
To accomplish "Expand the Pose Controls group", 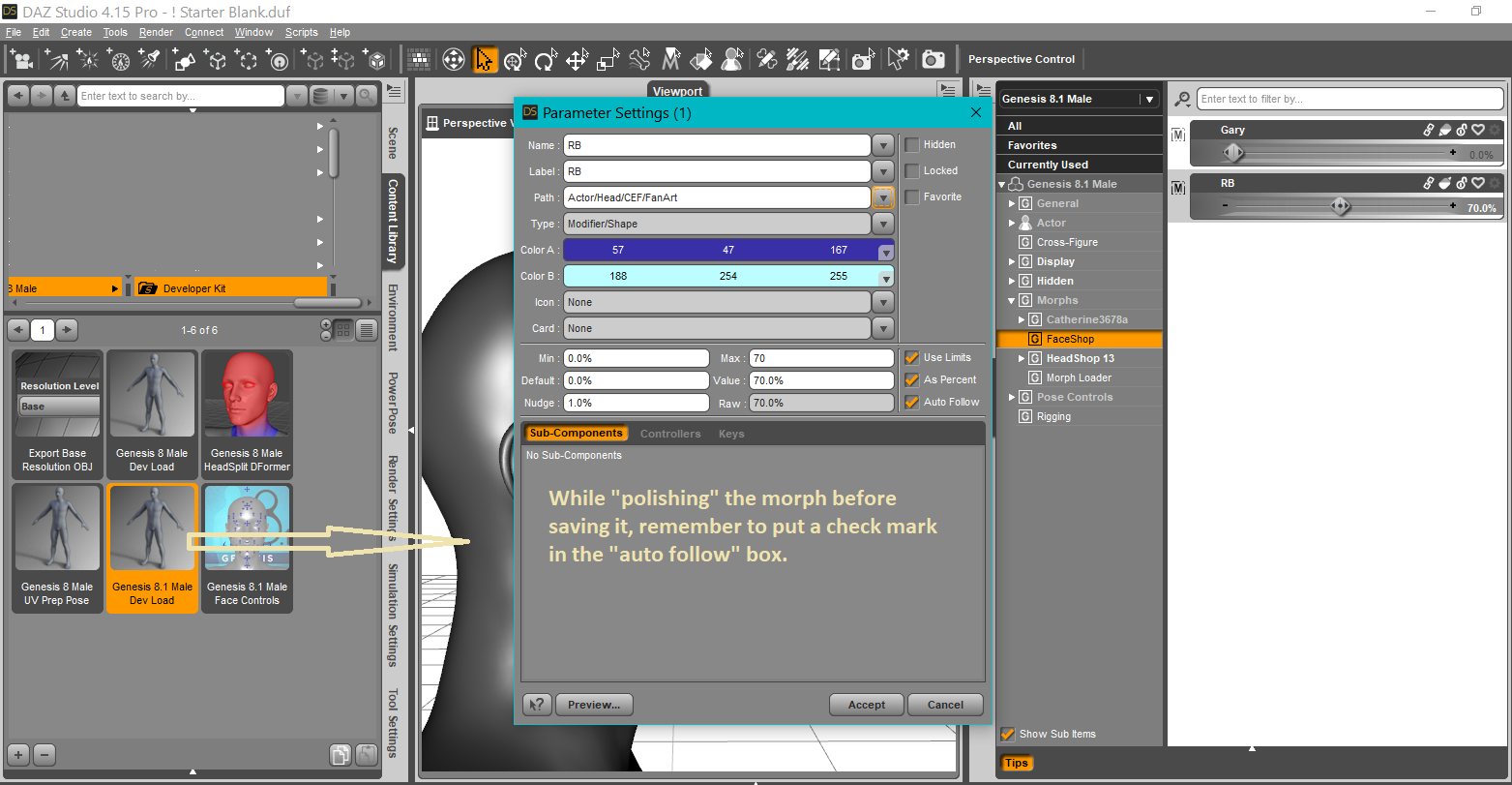I will tap(1013, 397).
